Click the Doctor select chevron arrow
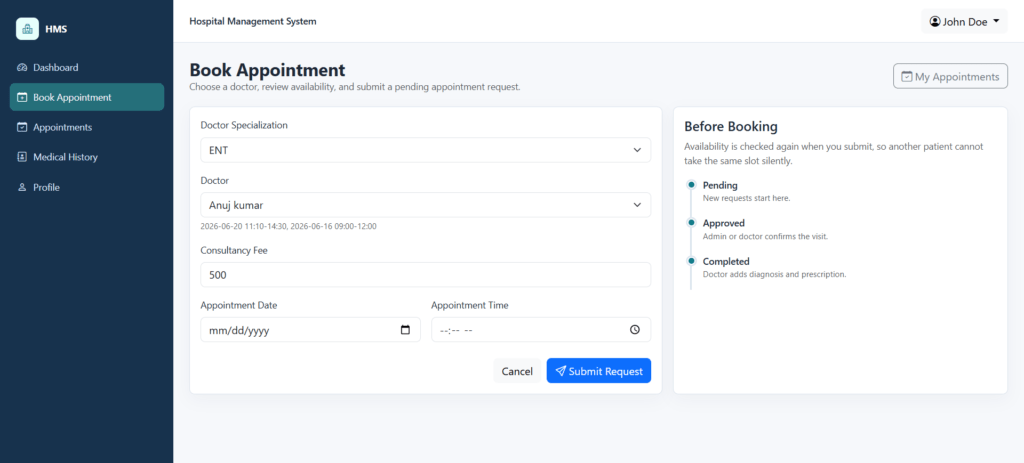 tap(637, 205)
